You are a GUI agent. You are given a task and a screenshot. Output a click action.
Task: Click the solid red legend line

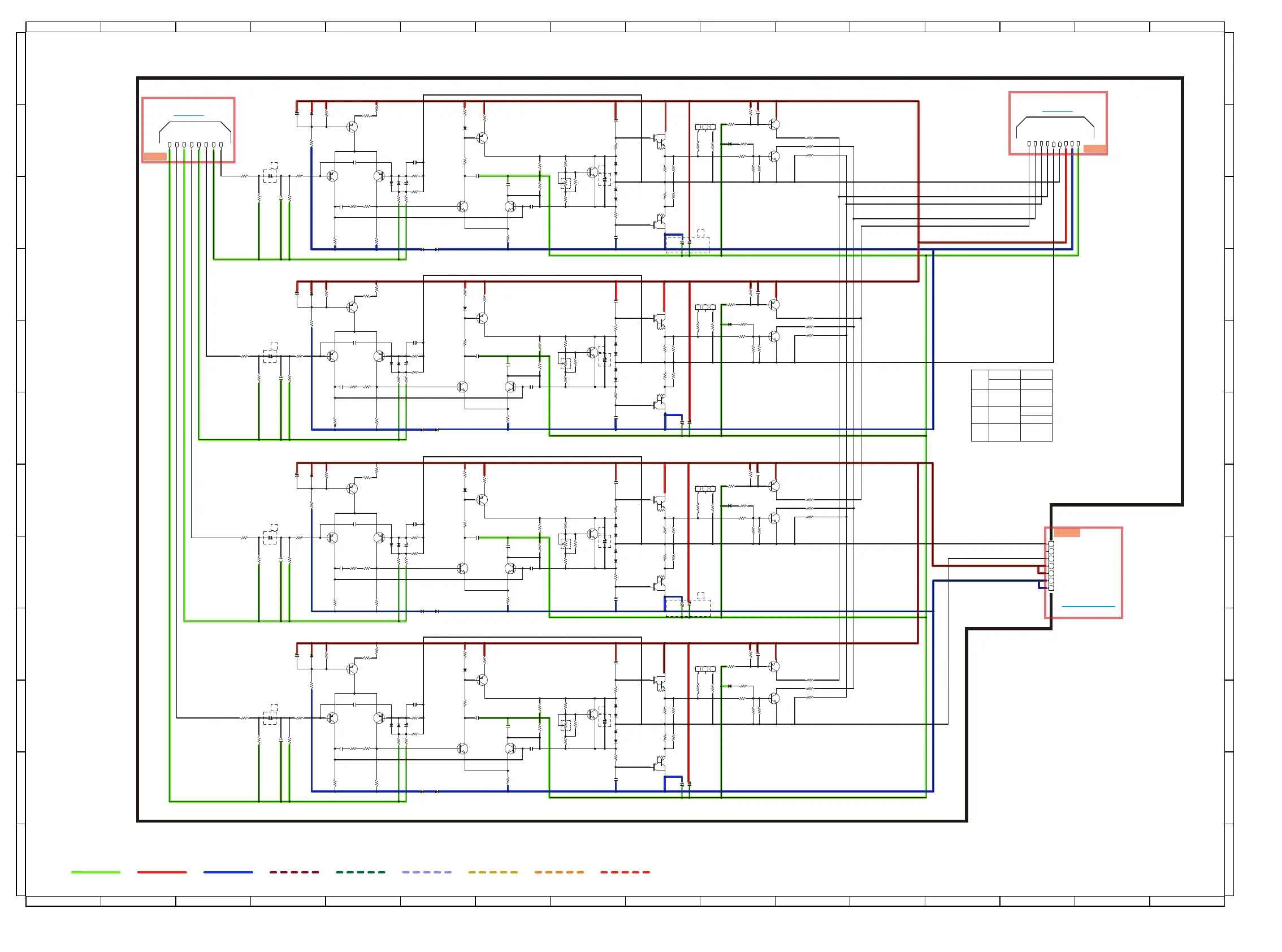coord(162,872)
